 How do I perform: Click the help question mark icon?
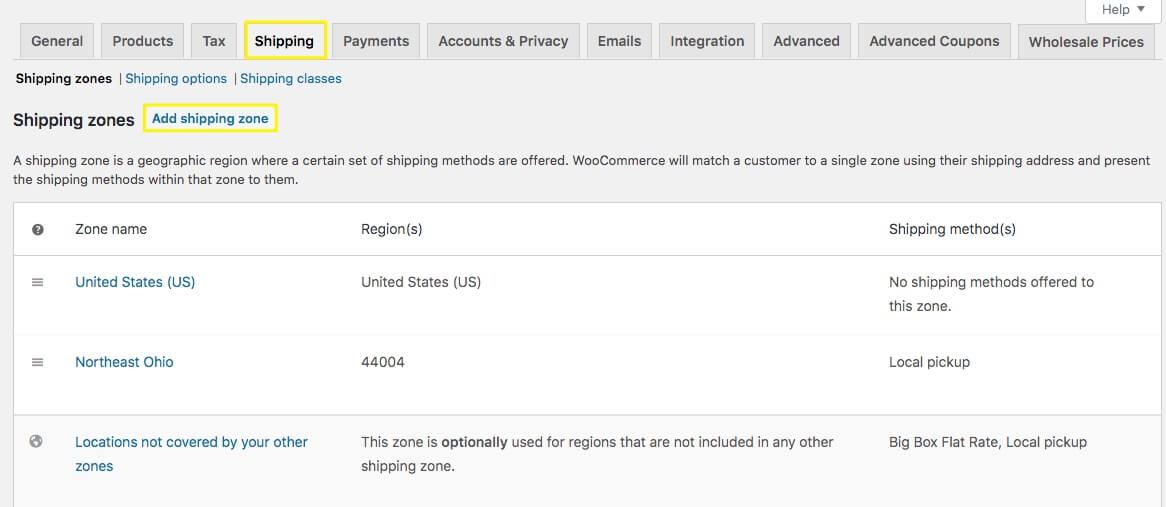pyautogui.click(x=38, y=230)
